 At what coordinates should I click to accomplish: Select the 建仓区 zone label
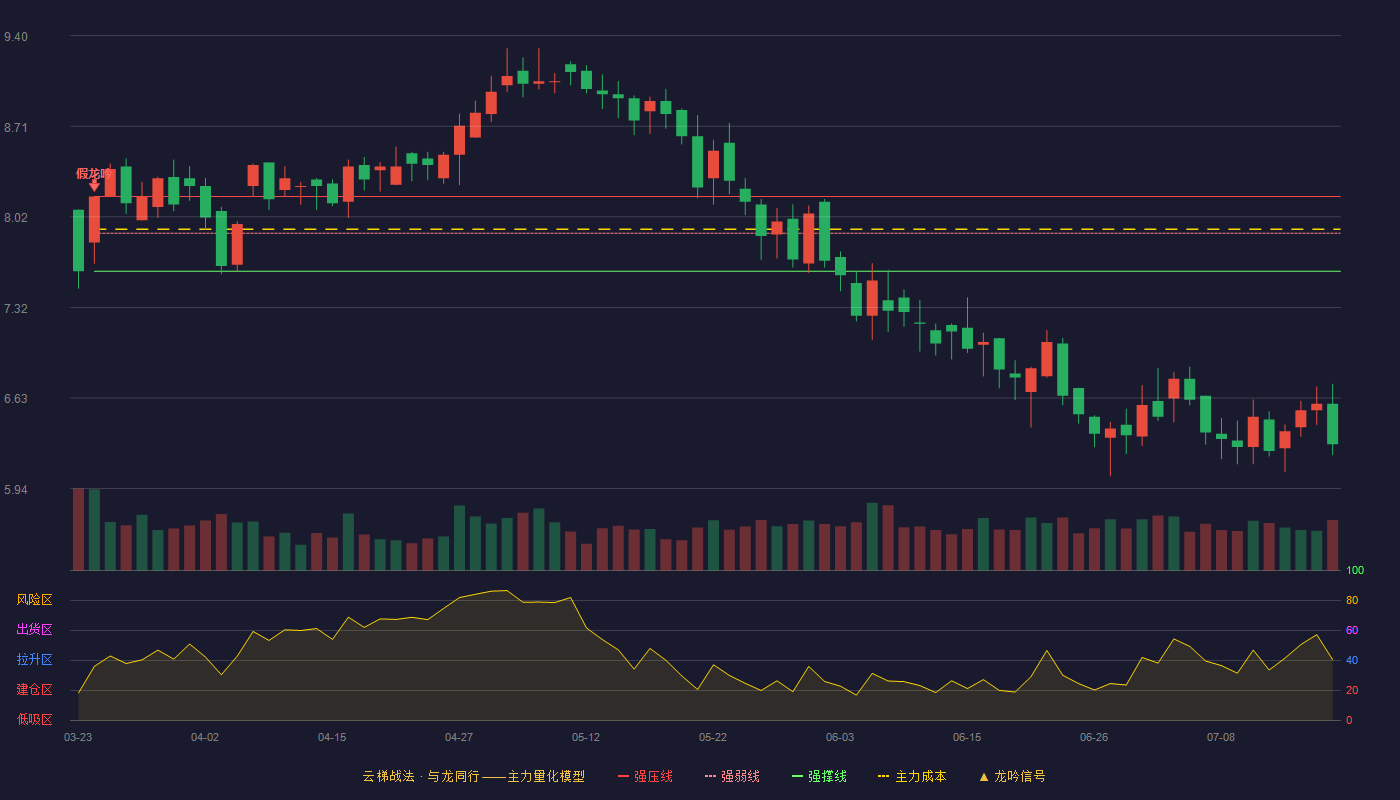(34, 690)
